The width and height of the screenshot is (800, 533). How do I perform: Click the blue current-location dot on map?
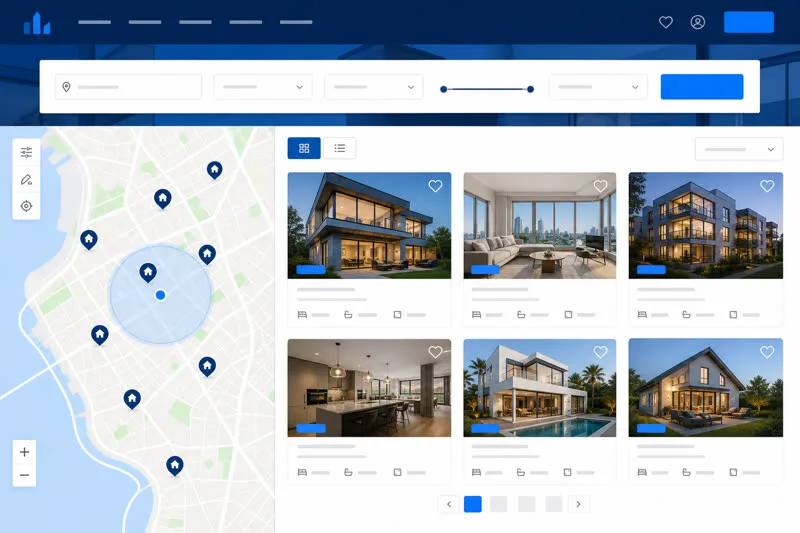(160, 295)
